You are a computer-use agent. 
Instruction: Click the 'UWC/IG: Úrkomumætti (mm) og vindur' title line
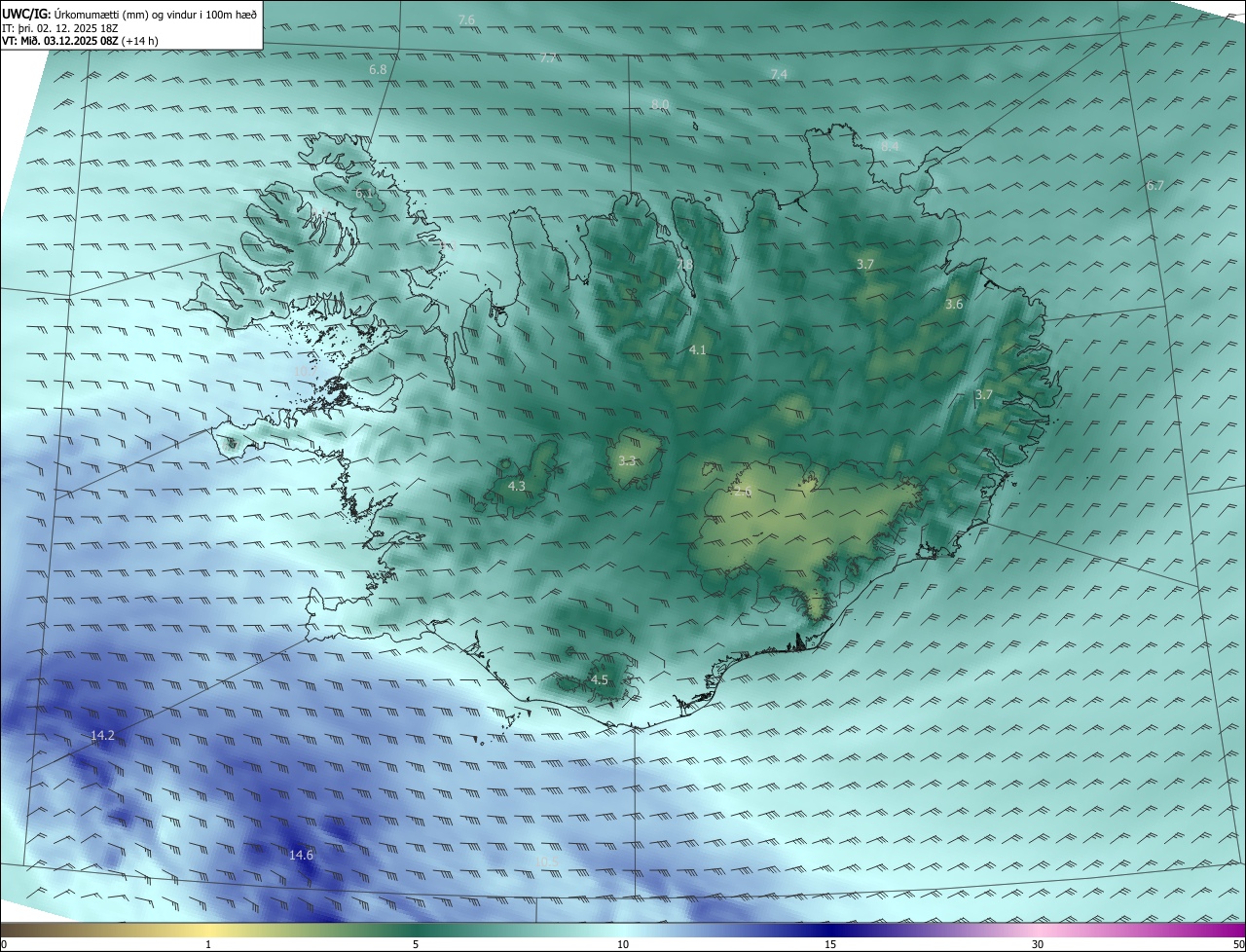(x=129, y=14)
